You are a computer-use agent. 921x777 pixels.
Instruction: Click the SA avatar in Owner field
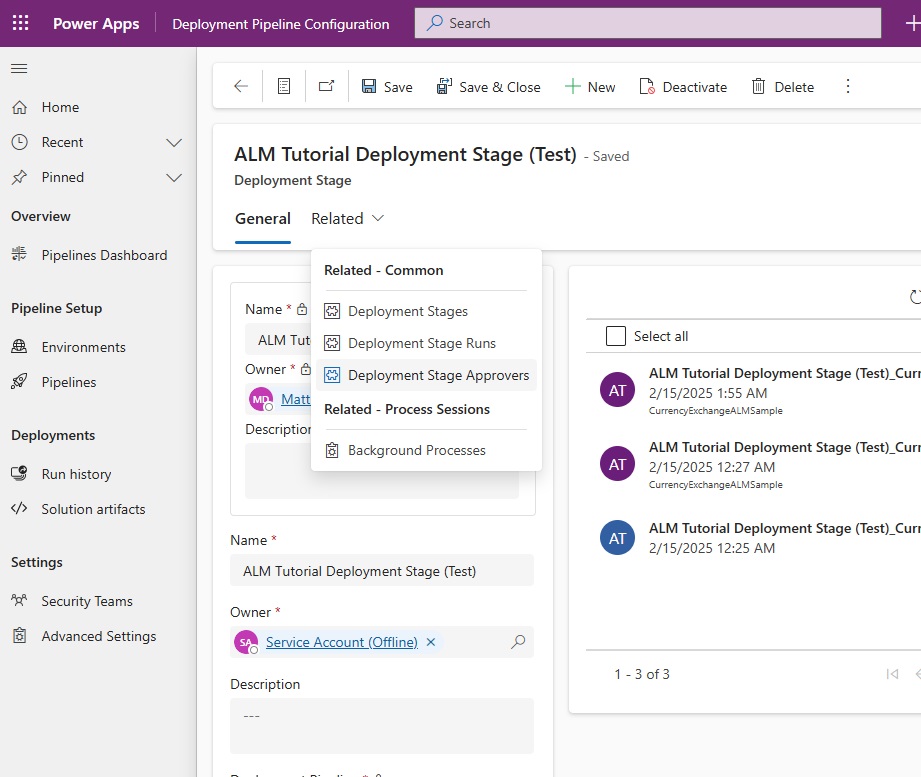[x=246, y=642]
